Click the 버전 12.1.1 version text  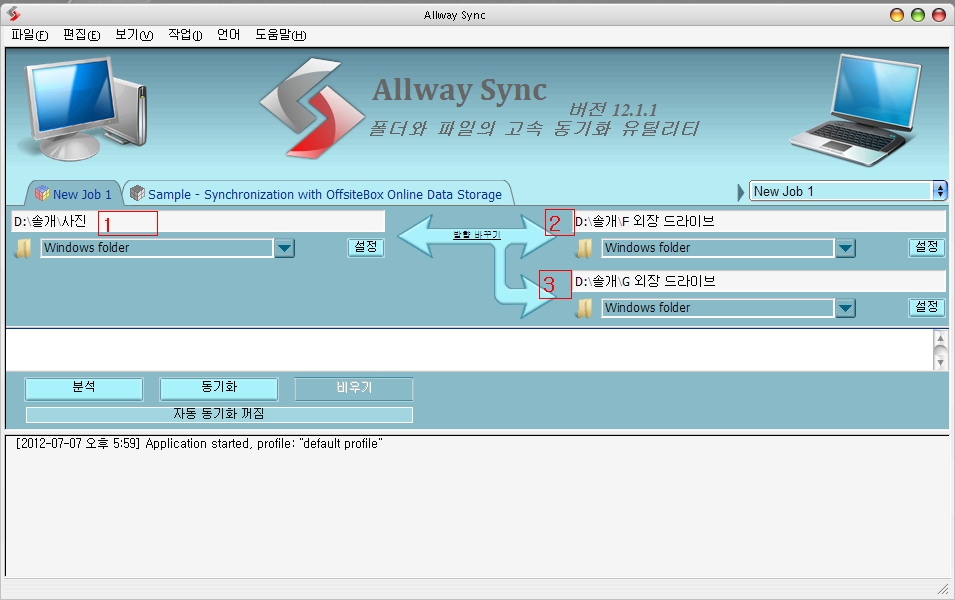(x=613, y=110)
